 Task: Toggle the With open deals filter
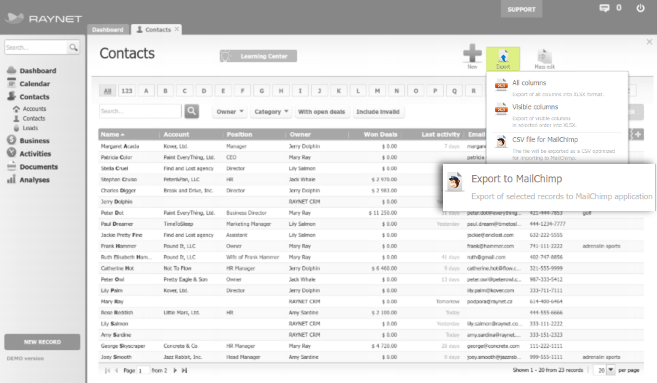click(321, 111)
